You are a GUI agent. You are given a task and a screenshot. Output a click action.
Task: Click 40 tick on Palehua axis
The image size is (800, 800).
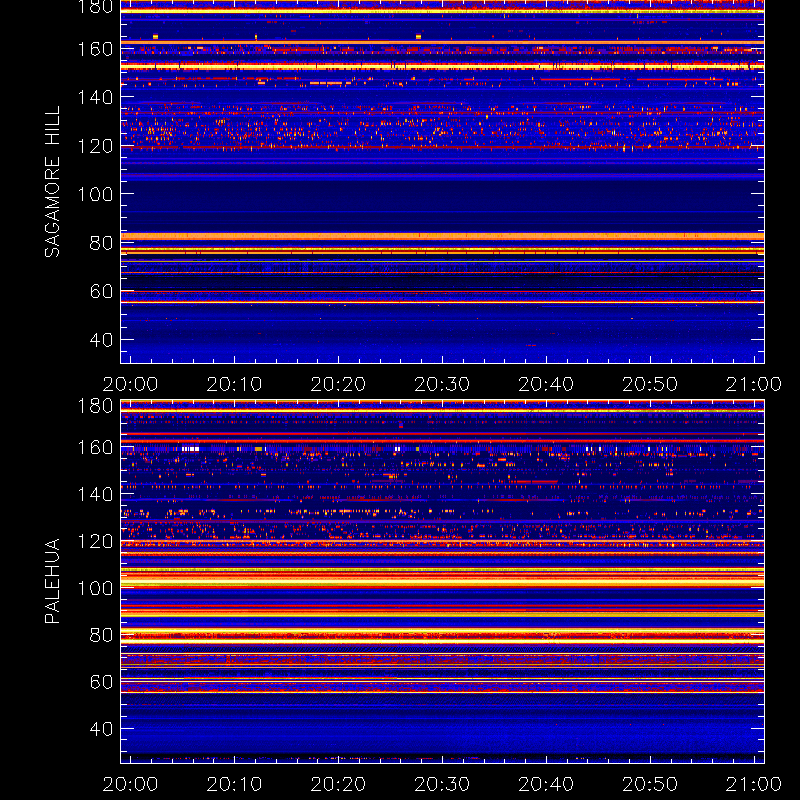click(x=101, y=729)
